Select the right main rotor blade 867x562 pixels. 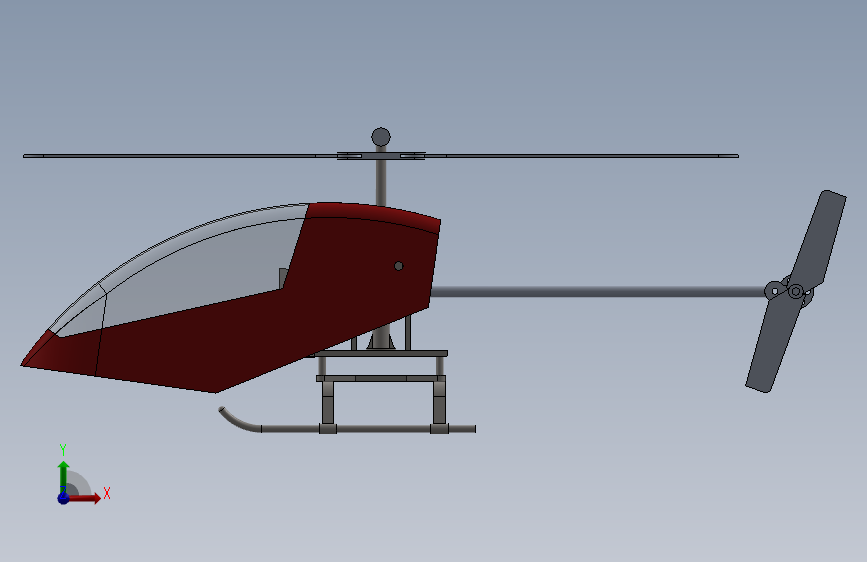tap(581, 156)
